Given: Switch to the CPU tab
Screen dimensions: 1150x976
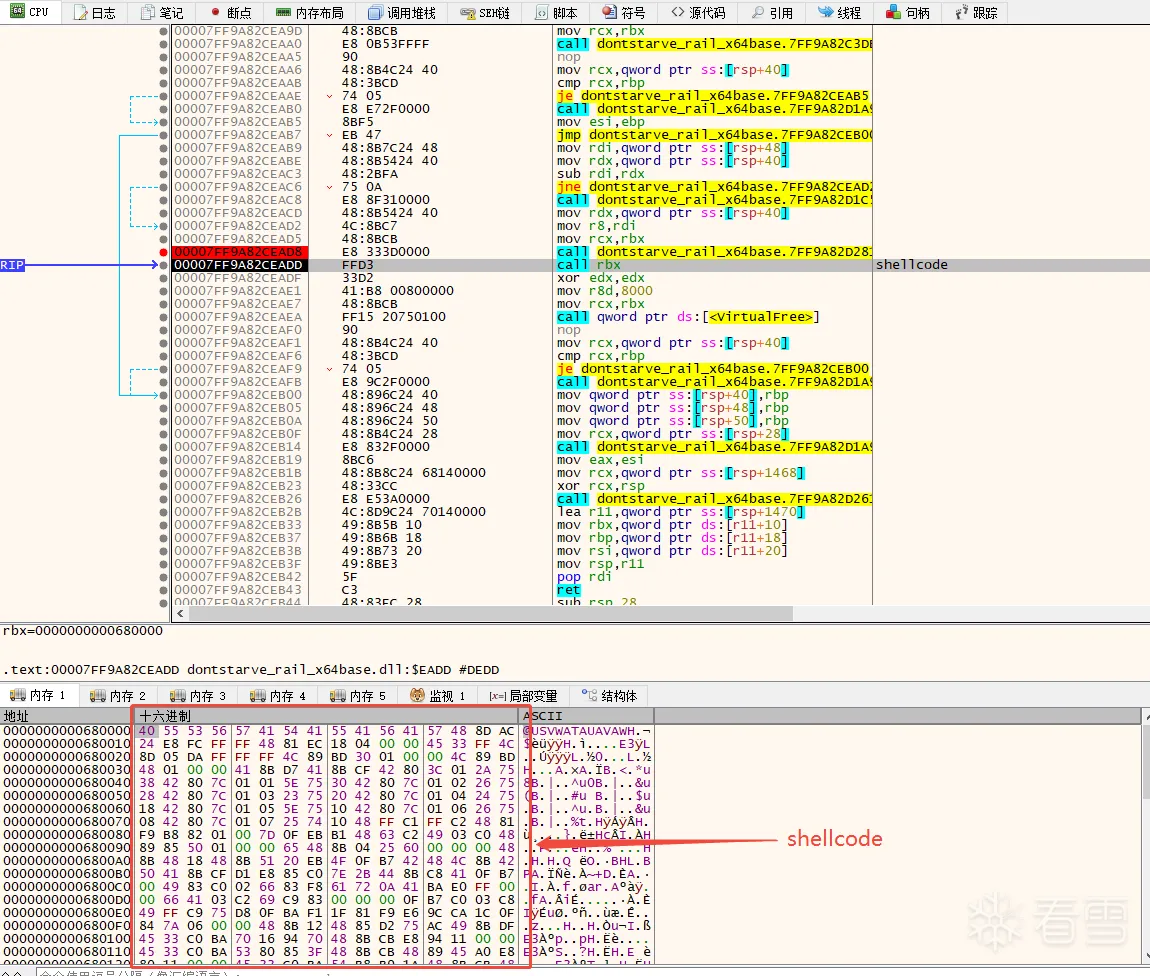Looking at the screenshot, I should [30, 12].
